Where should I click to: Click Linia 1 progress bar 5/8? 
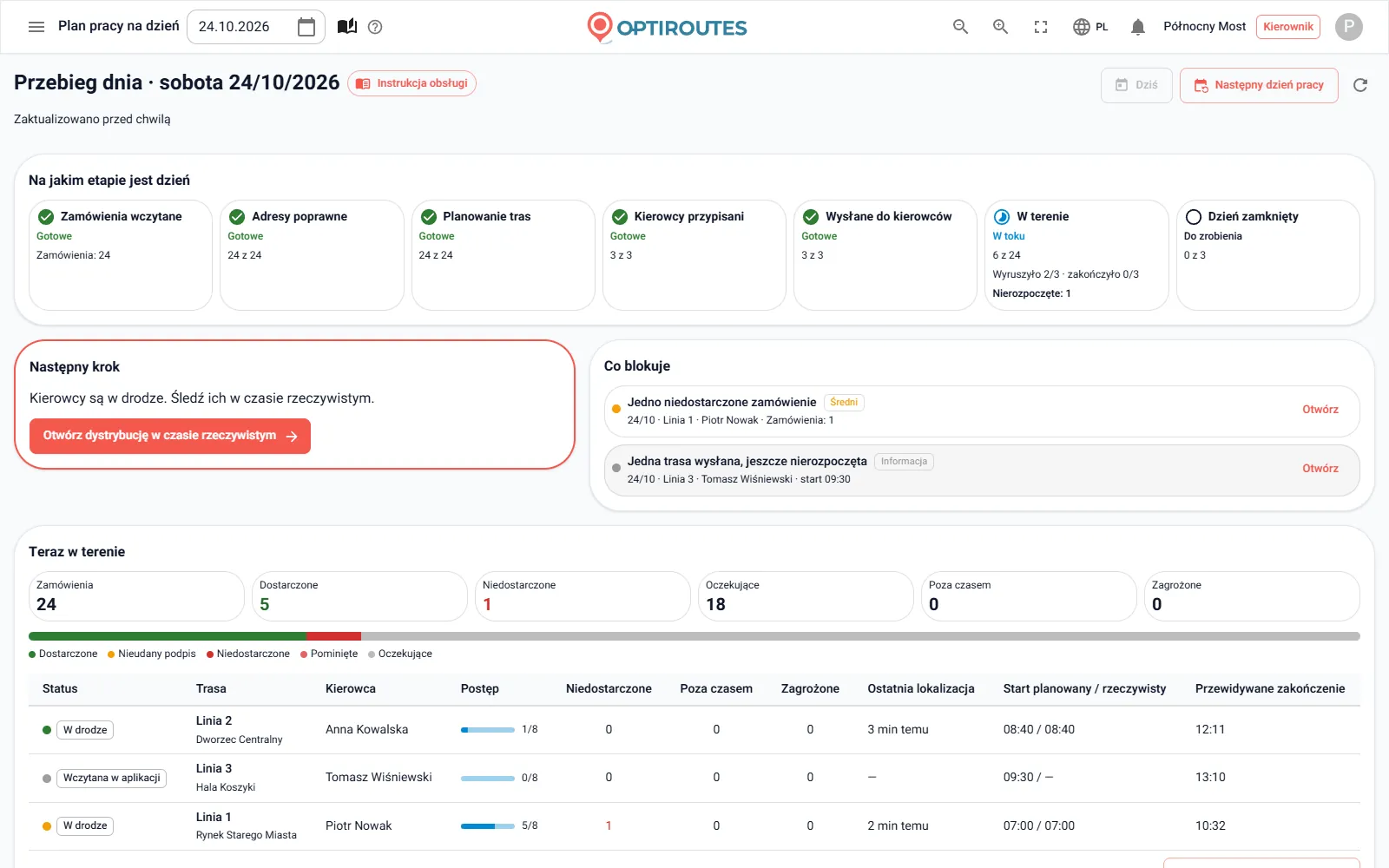488,826
